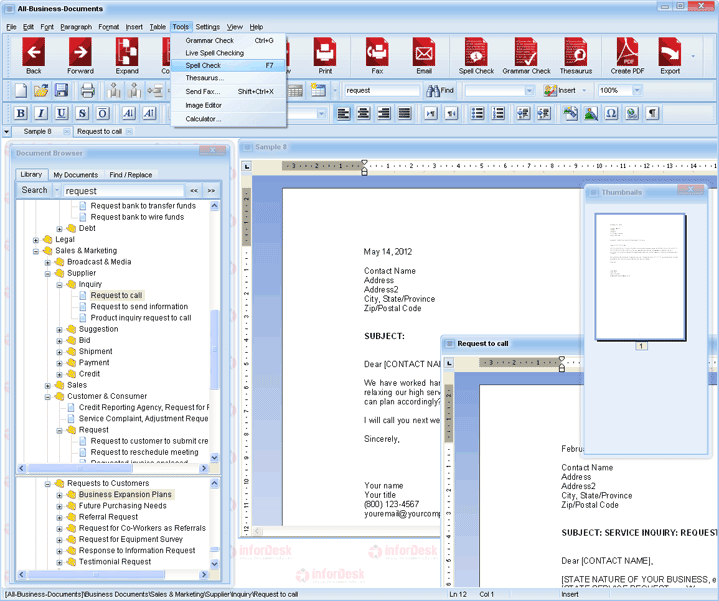
Task: Expand the Broadcast & Media folder
Action: pyautogui.click(x=48, y=263)
